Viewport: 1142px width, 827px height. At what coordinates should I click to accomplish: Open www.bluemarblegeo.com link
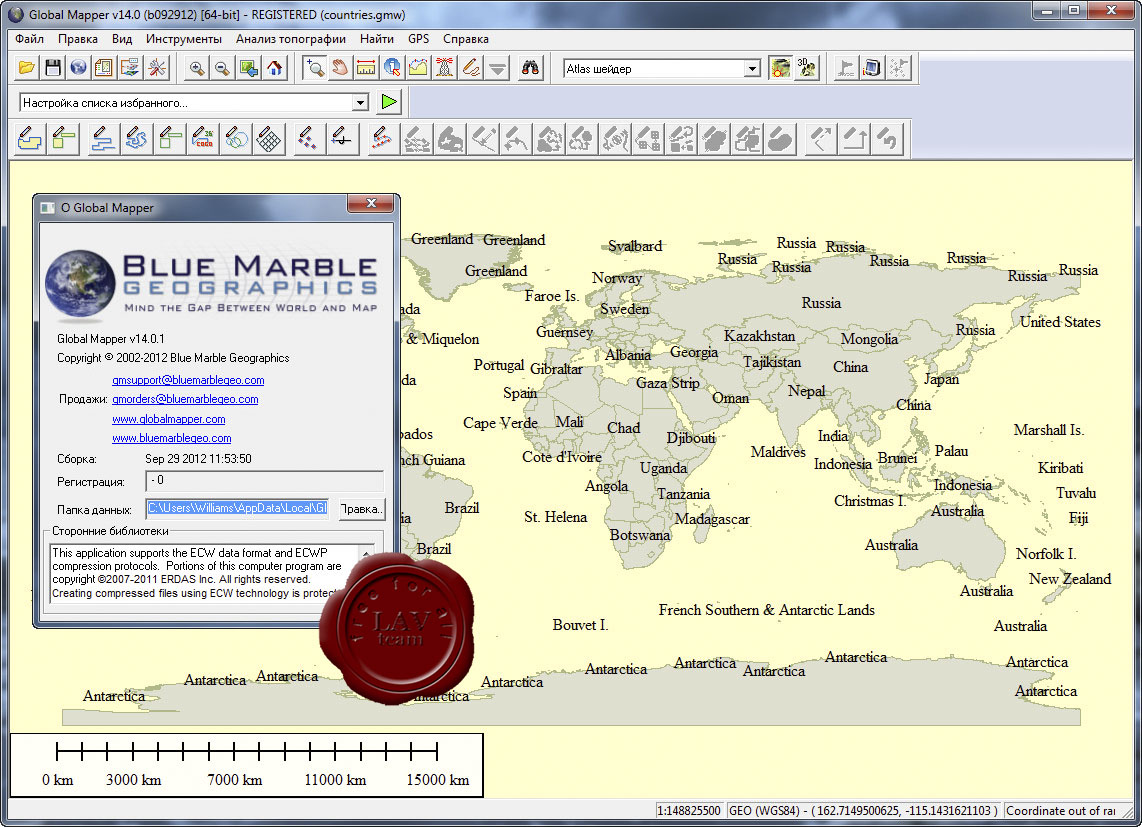[172, 438]
